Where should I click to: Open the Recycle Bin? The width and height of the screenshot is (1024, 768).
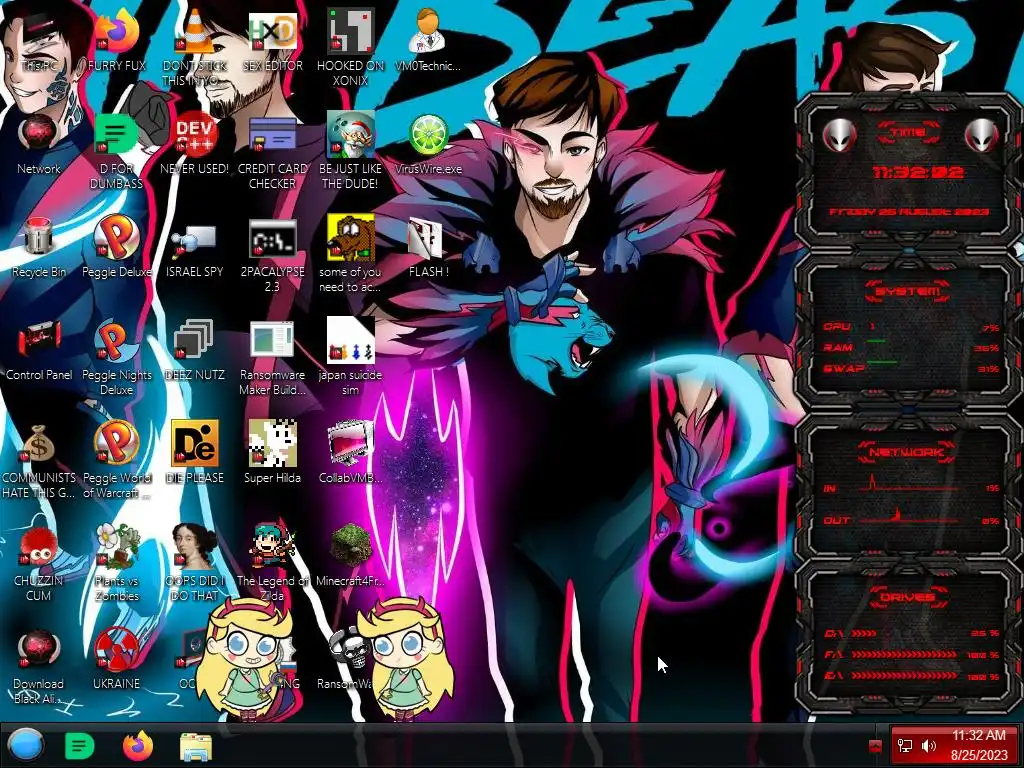click(x=39, y=247)
